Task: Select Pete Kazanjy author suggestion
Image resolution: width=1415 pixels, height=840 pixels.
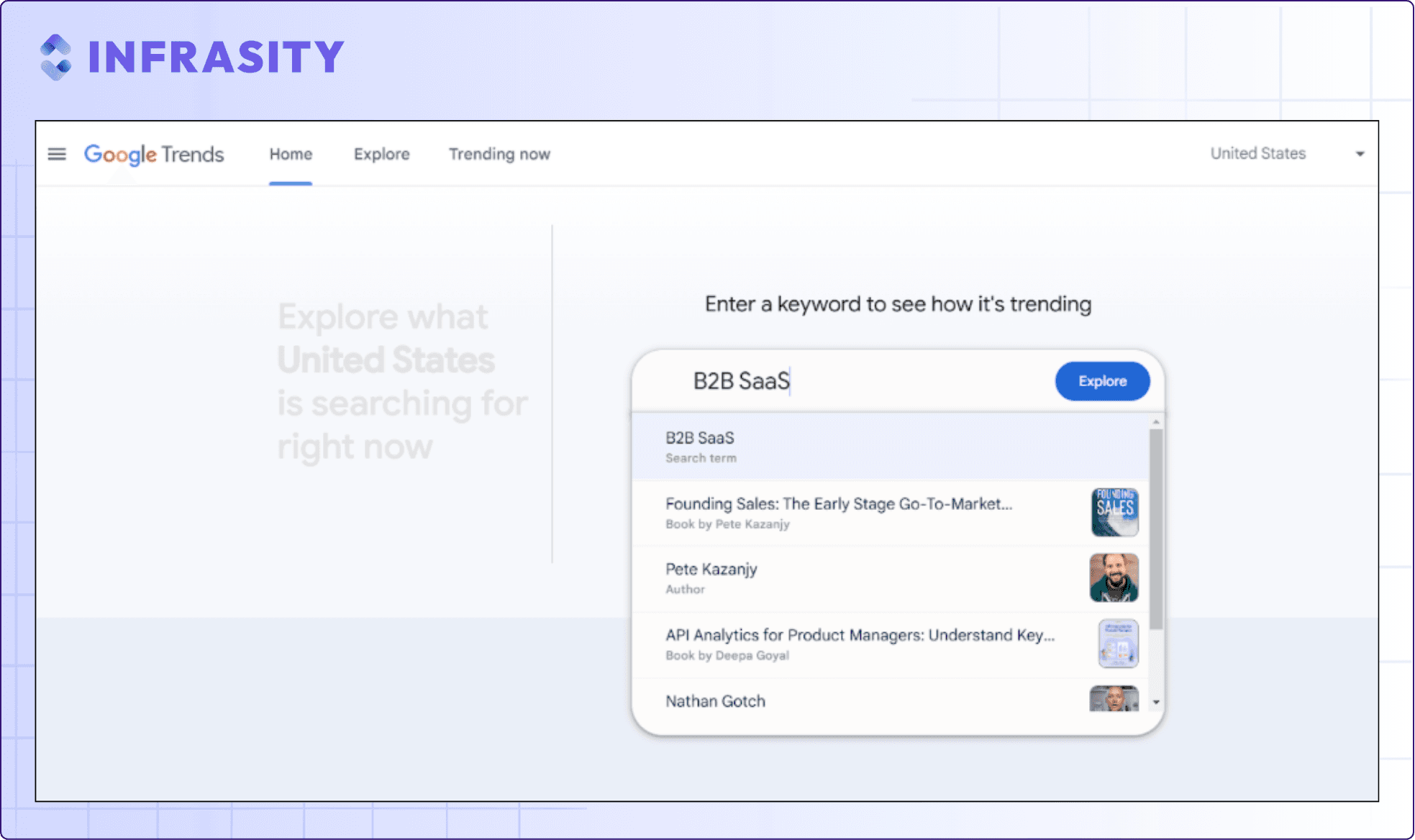Action: (x=890, y=578)
